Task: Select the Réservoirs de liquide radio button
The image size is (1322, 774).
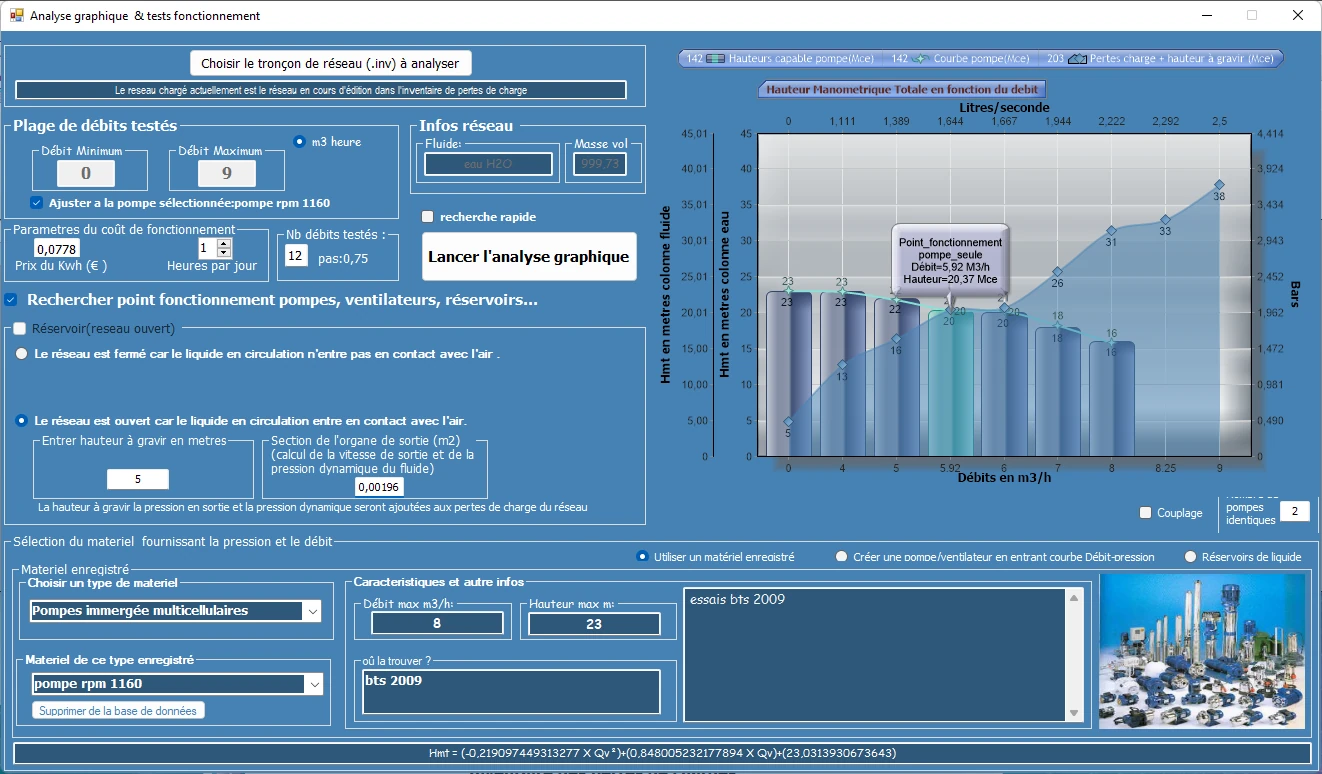Action: click(1190, 557)
